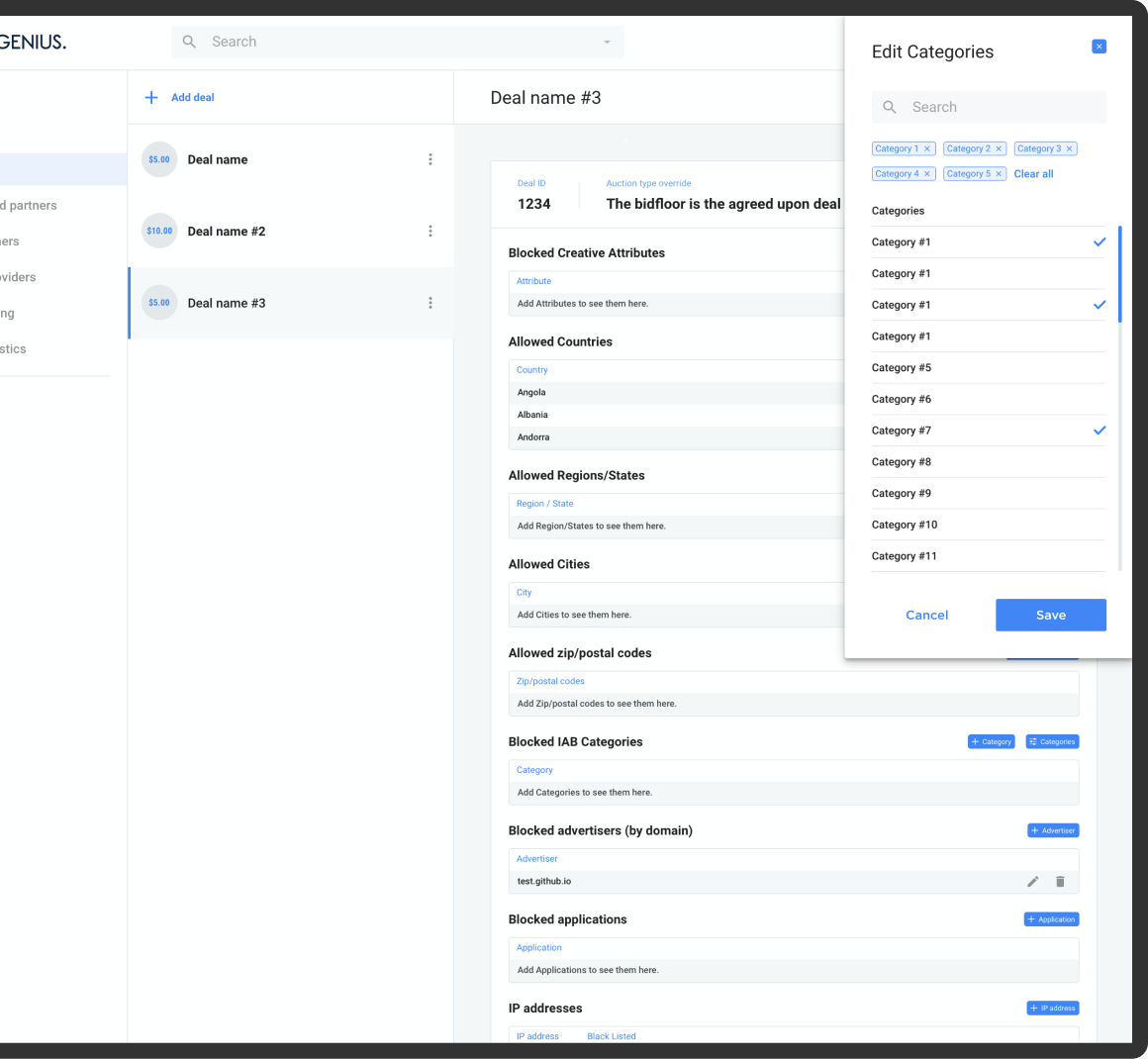Uncheck the first Category #1 row

click(x=989, y=242)
